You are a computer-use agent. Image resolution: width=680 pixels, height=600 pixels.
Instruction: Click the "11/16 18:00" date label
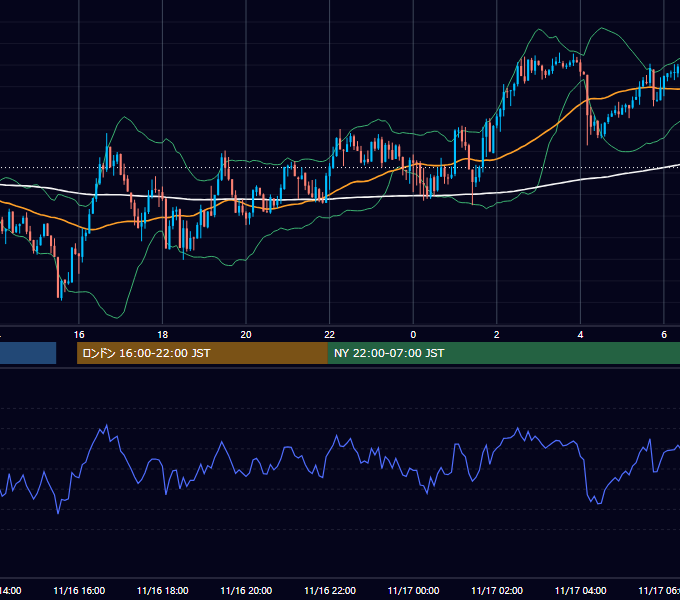click(x=163, y=590)
